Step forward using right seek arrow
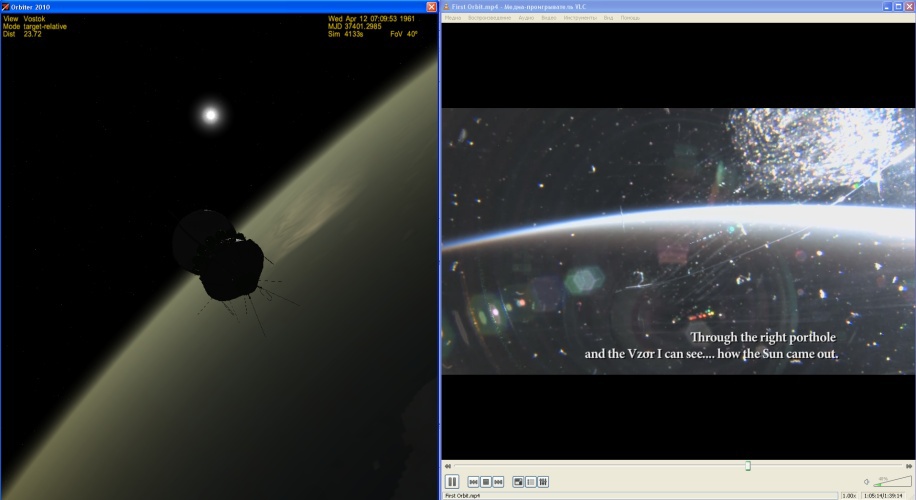Screen dimensions: 916x500 click(908, 466)
